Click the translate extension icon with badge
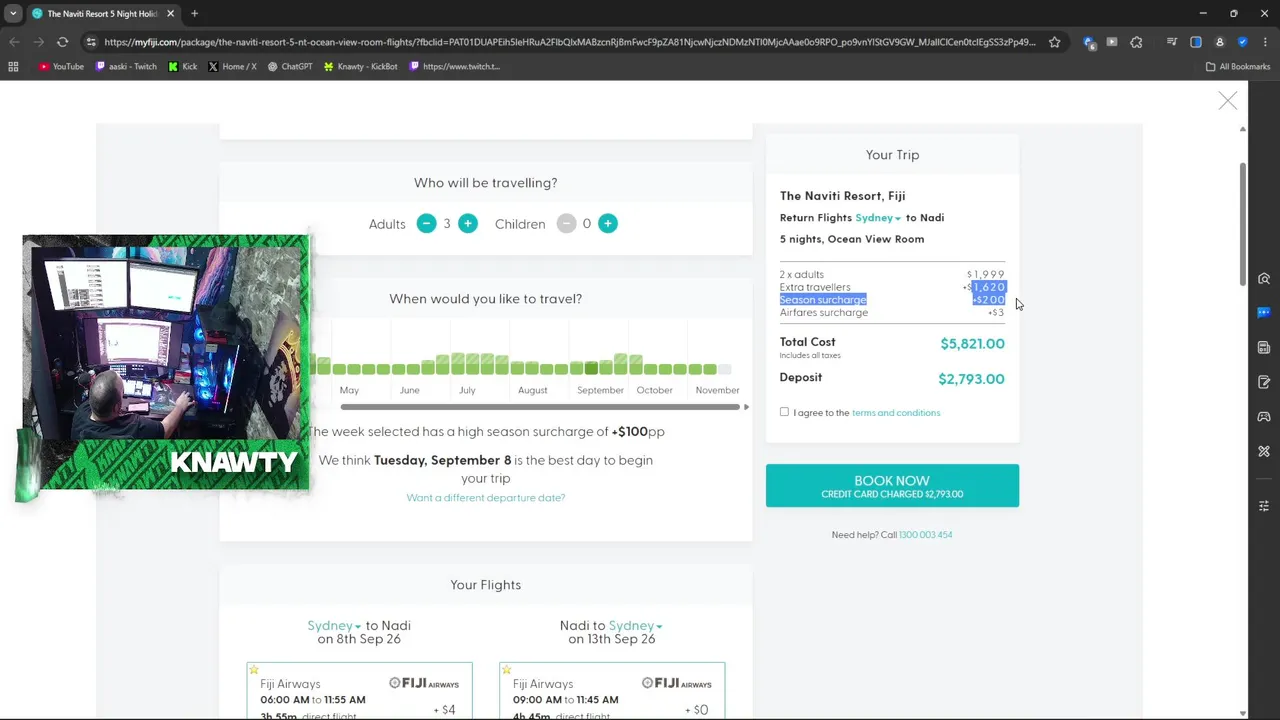Viewport: 1280px width, 720px height. [x=1089, y=42]
